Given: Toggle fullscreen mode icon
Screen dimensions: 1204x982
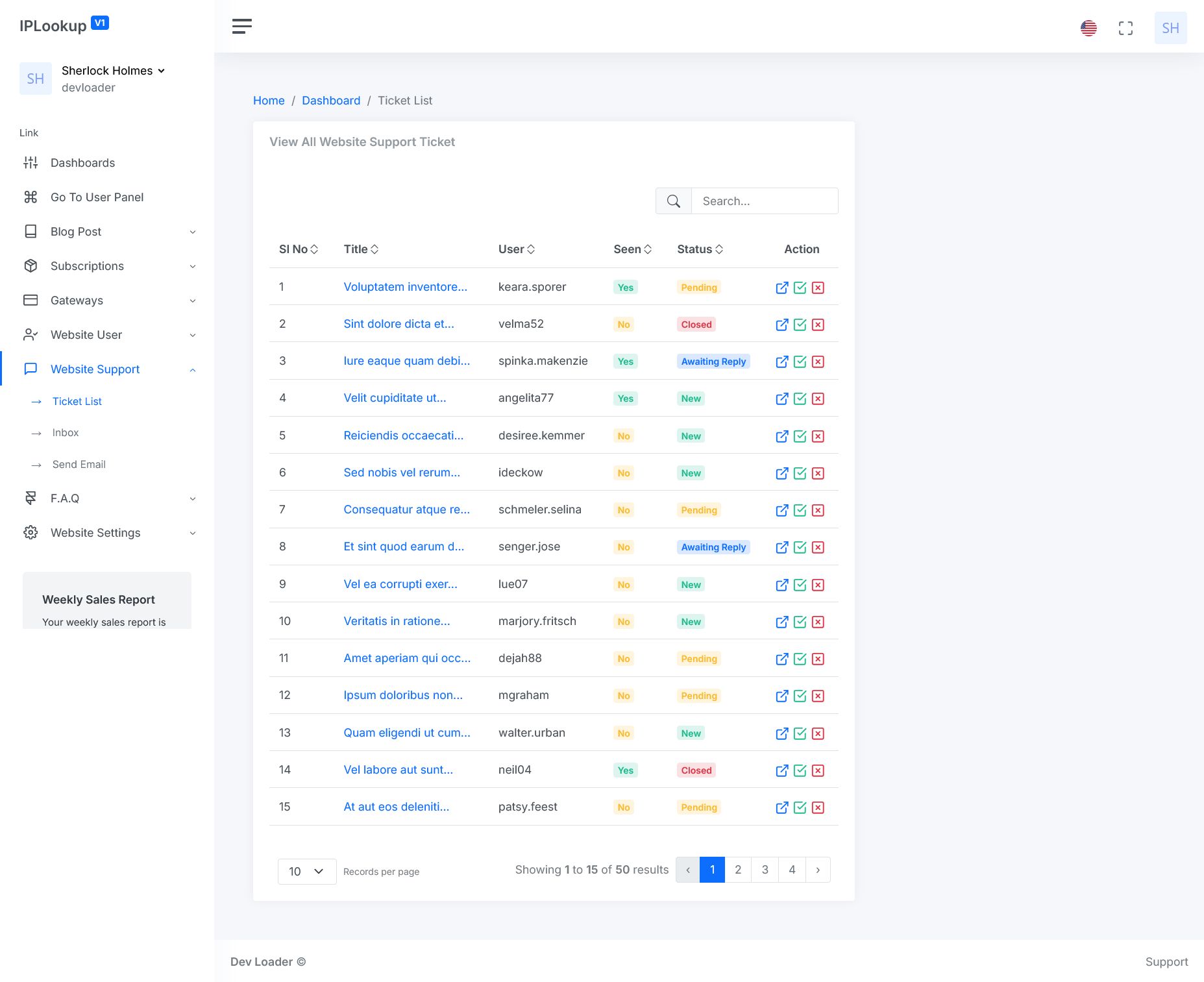Looking at the screenshot, I should pos(1125,28).
